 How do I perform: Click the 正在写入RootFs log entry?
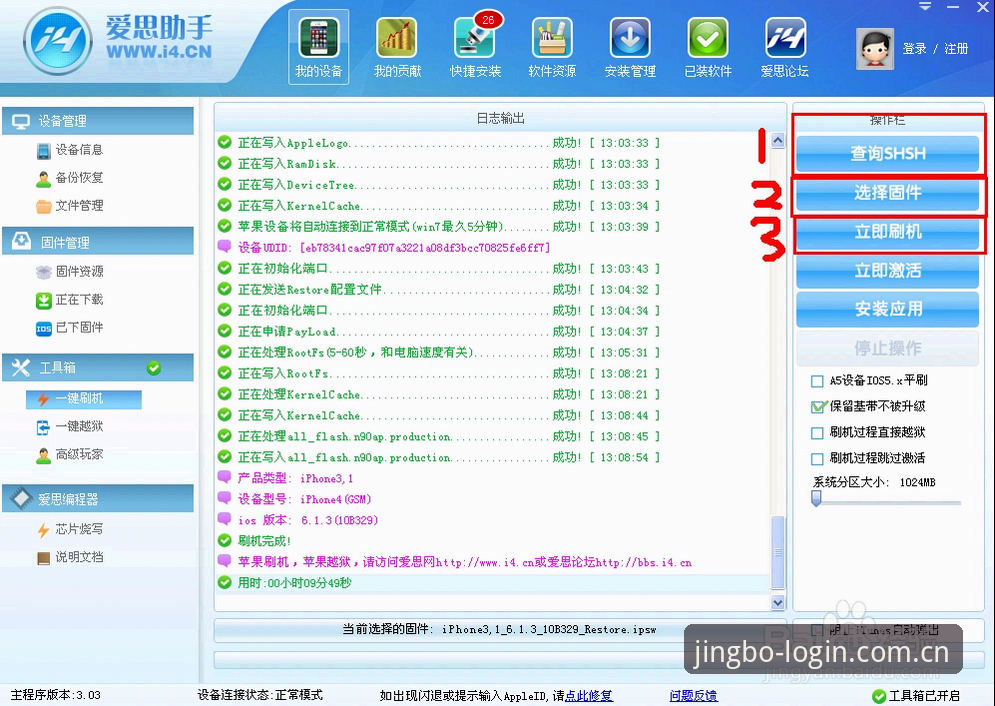click(x=439, y=373)
